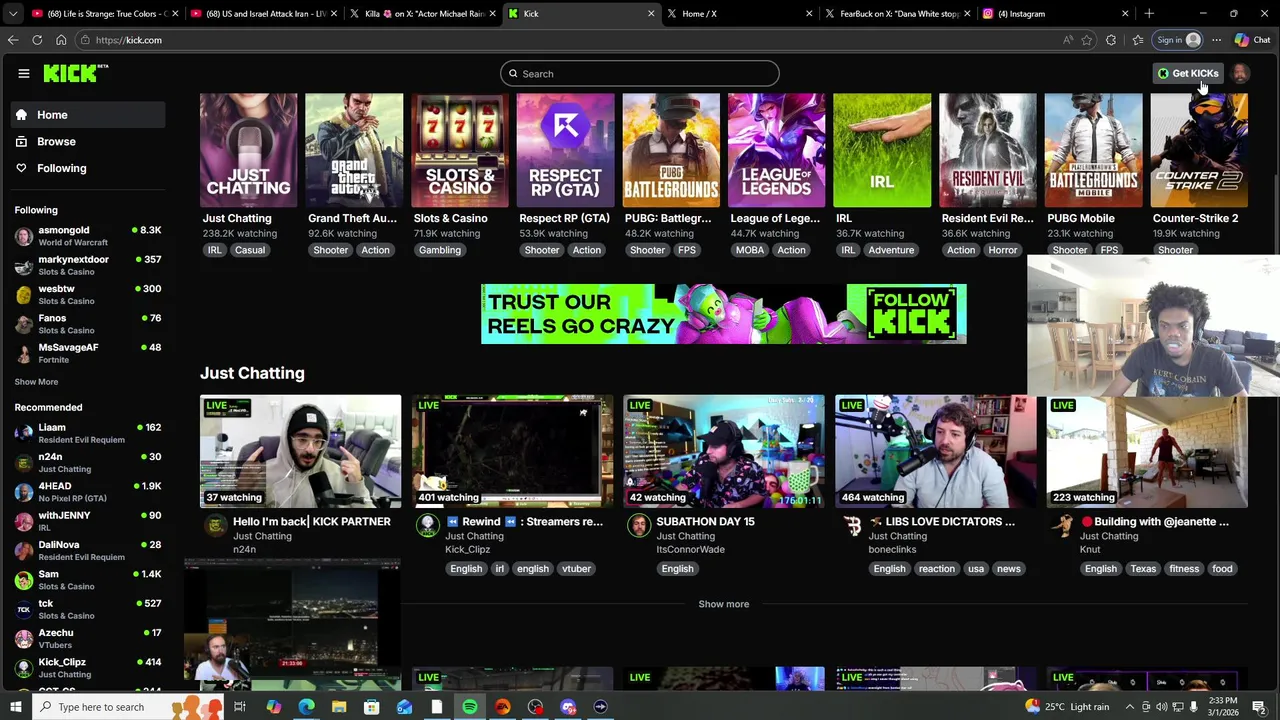This screenshot has height=720, width=1280.
Task: Open Slots & Casino category card
Action: pos(459,150)
